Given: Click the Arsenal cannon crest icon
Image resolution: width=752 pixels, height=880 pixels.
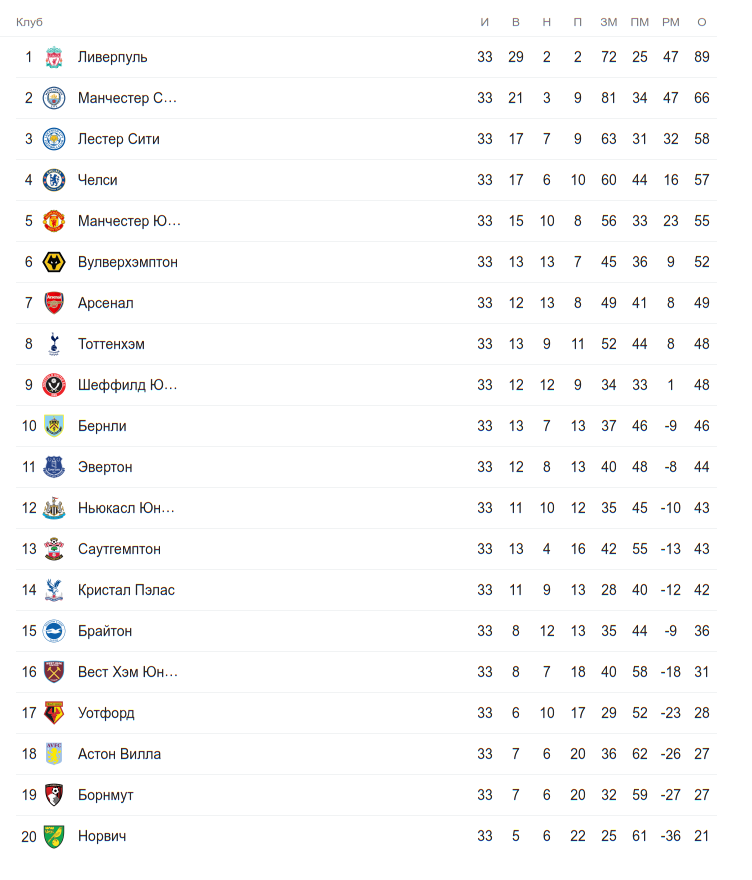Looking at the screenshot, I should 54,303.
